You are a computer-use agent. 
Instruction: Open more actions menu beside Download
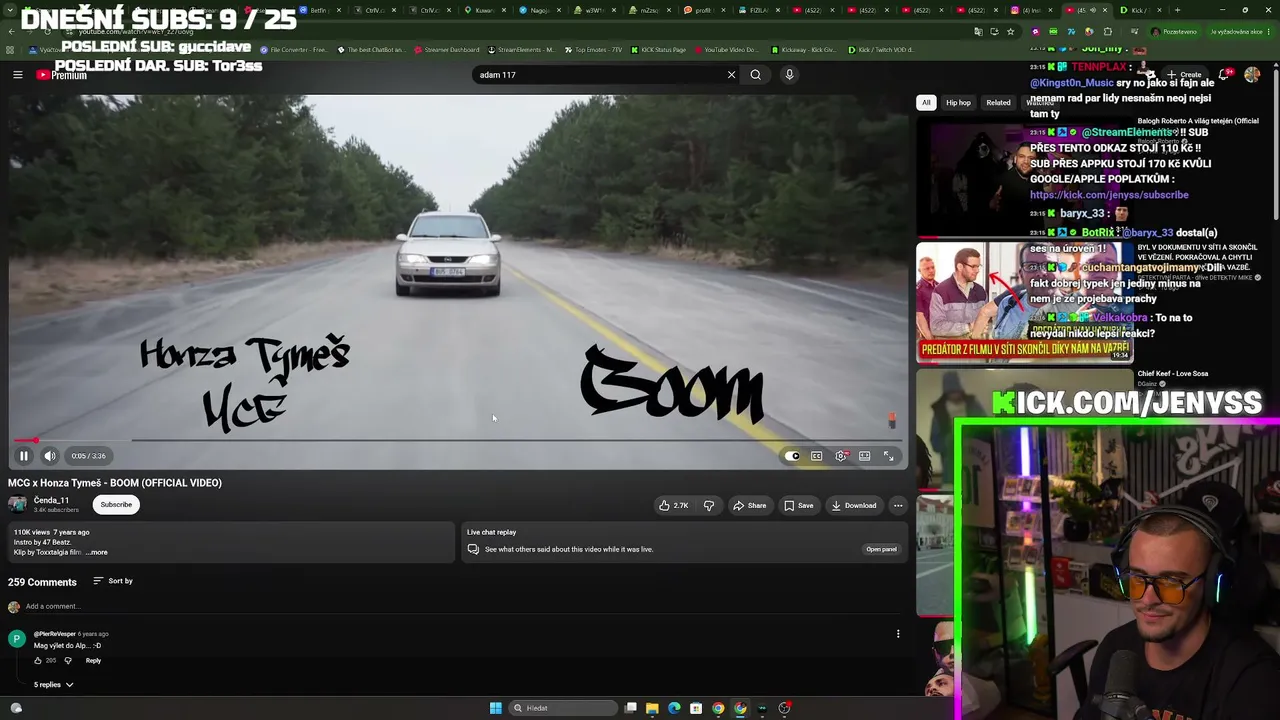pyautogui.click(x=898, y=506)
